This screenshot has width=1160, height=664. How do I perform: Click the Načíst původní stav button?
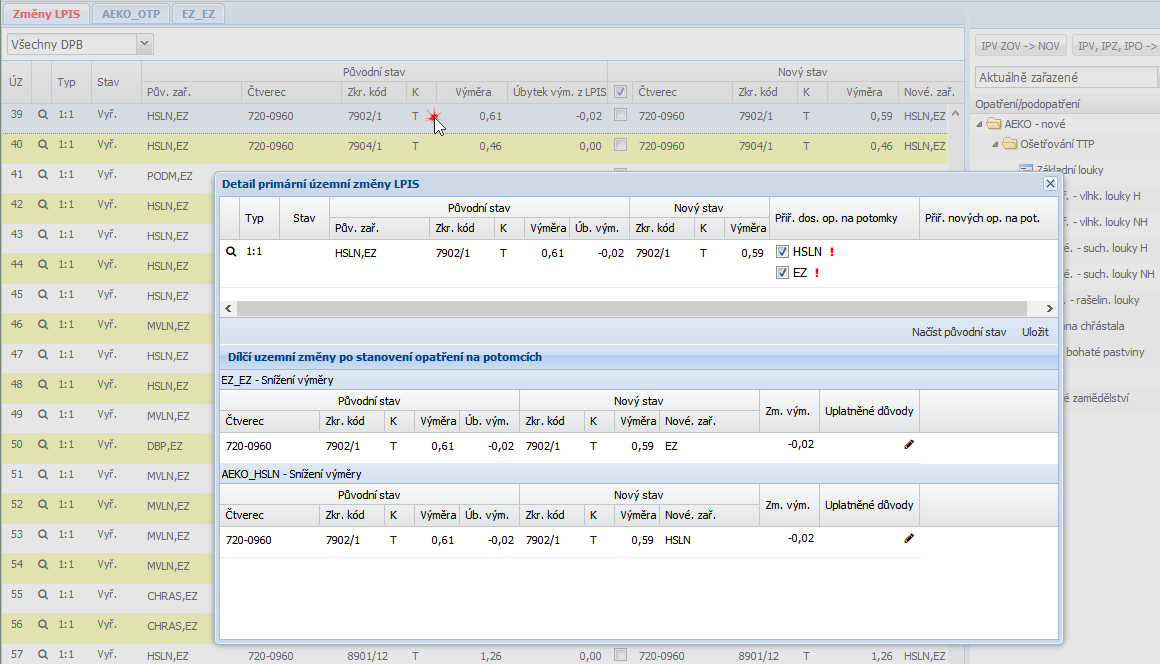coord(959,332)
